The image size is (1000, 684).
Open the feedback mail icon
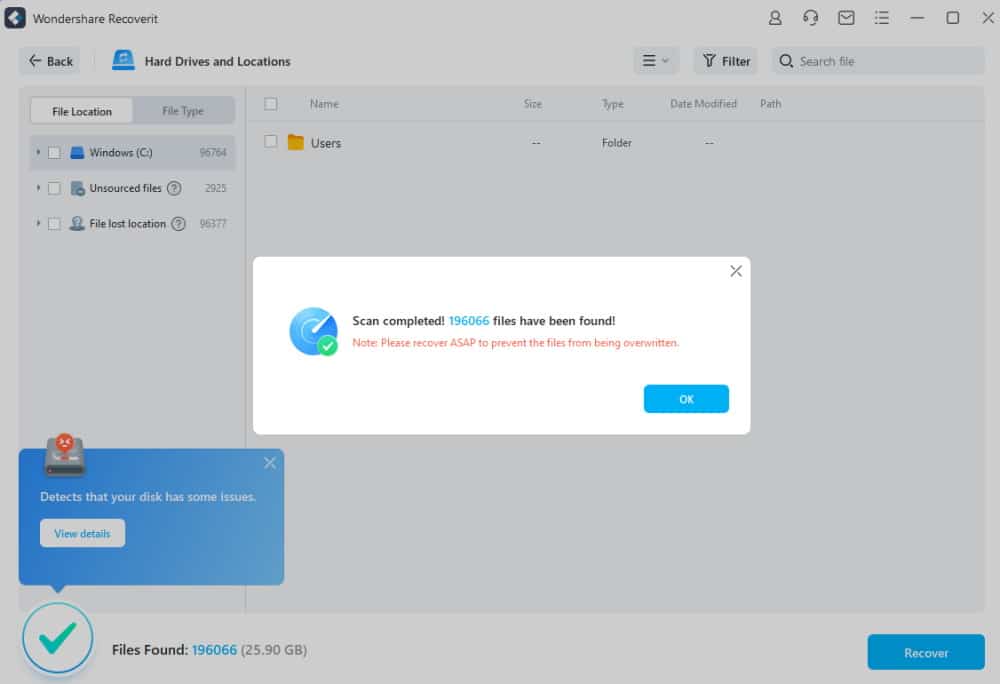(x=846, y=17)
